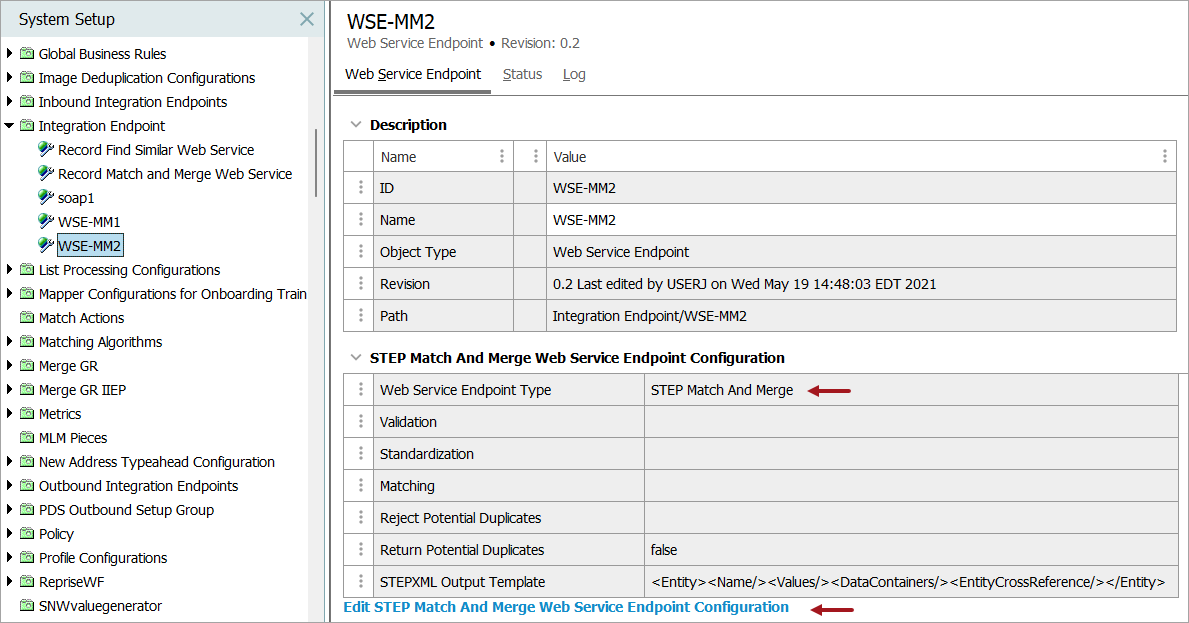Open the Log tab

[574, 74]
